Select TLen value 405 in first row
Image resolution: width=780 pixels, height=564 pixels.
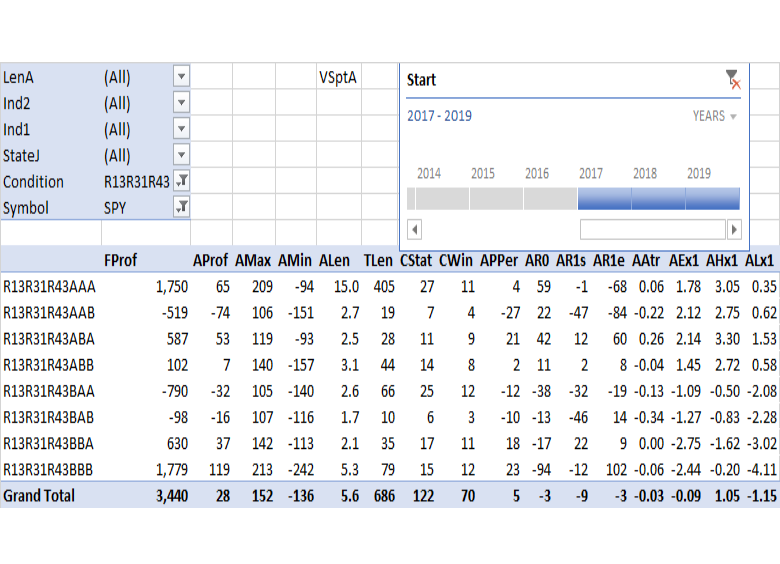pyautogui.click(x=384, y=287)
